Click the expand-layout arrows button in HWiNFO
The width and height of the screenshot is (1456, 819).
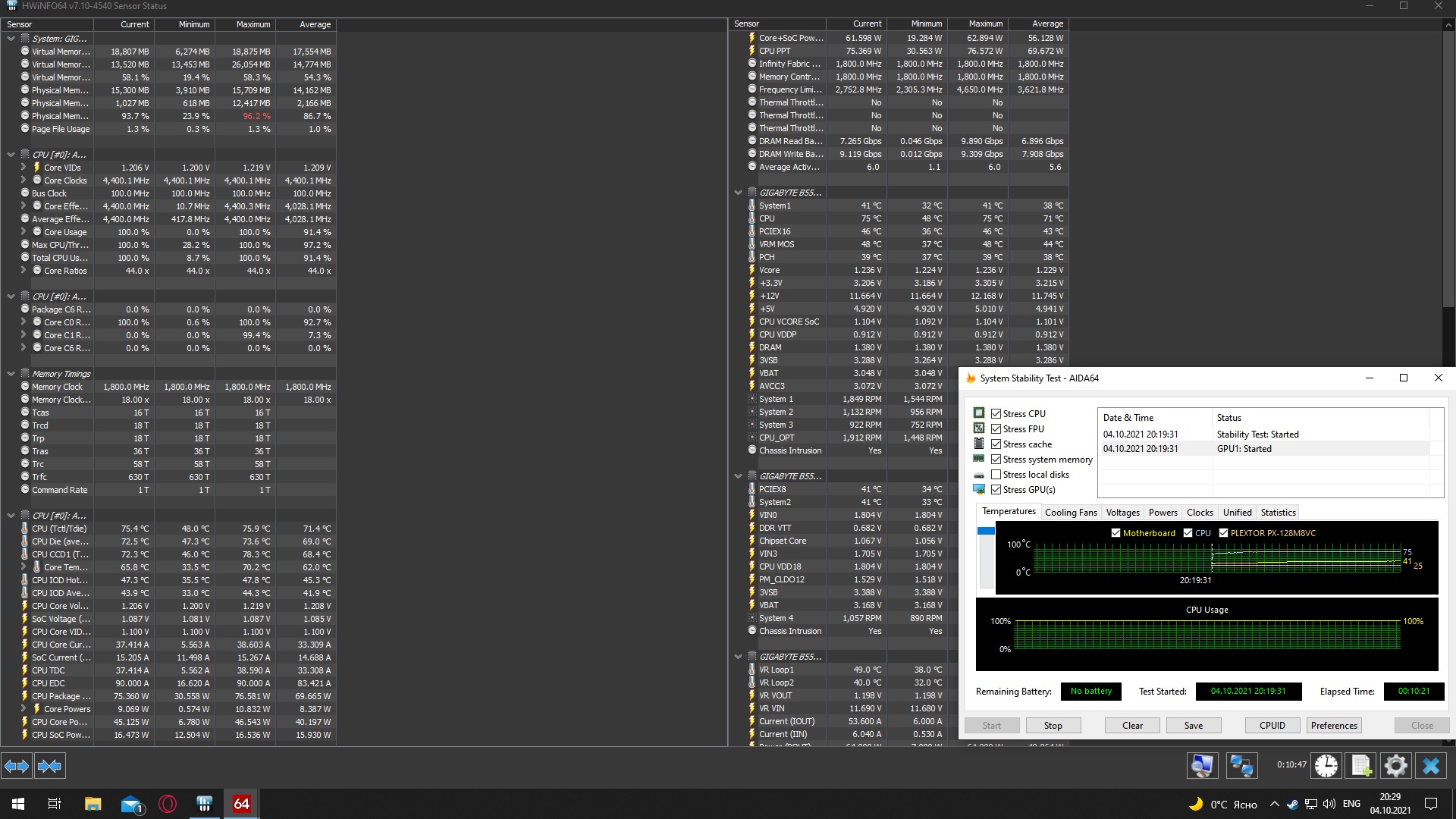click(x=17, y=766)
